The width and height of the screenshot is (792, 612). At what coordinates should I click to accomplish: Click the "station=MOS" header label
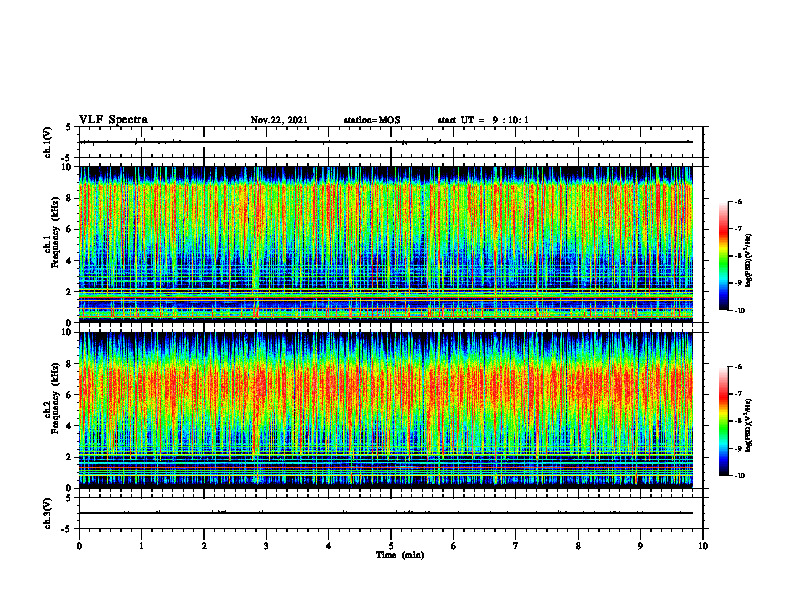(372, 120)
